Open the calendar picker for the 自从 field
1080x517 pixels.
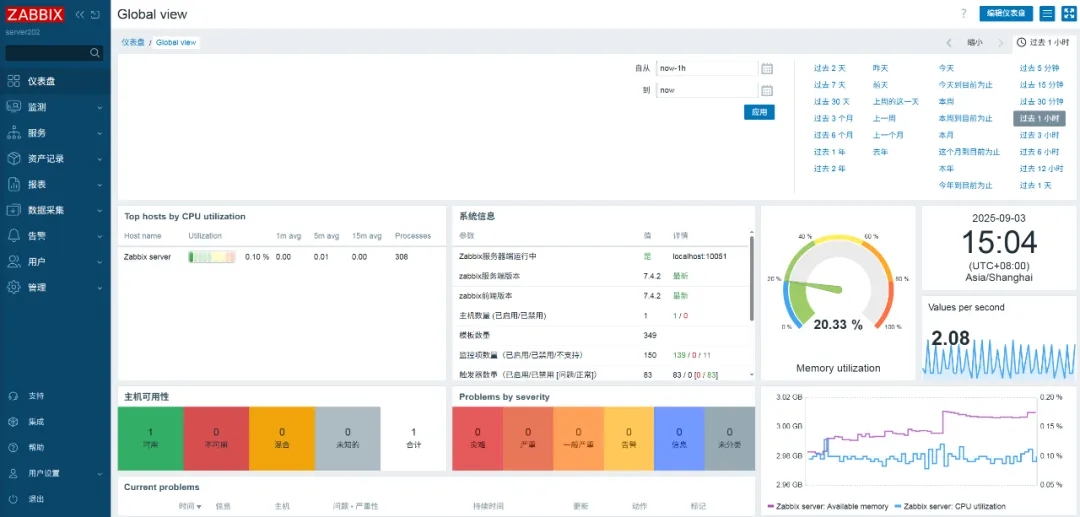point(767,69)
